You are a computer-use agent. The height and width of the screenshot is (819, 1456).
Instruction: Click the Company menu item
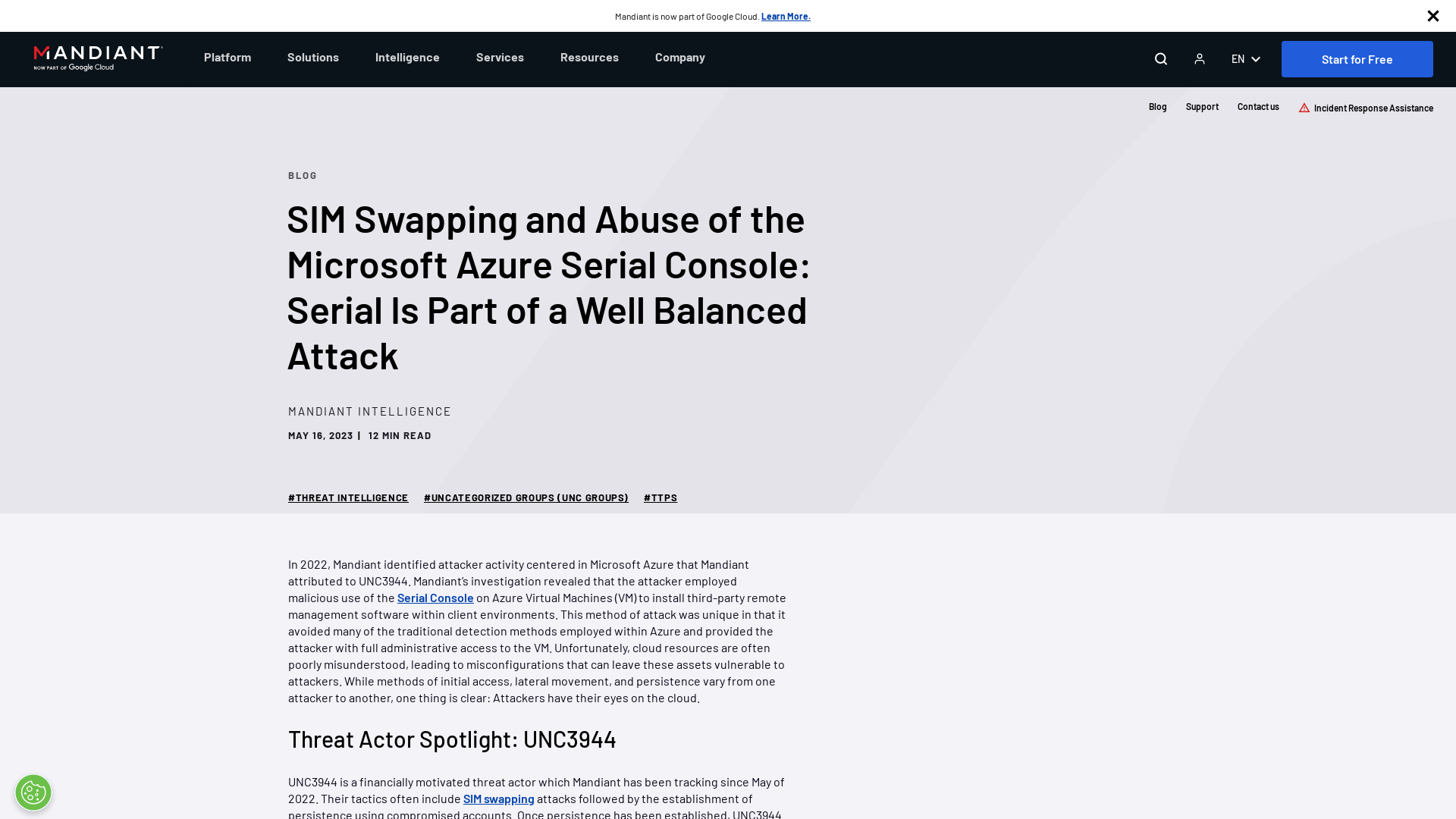680,57
